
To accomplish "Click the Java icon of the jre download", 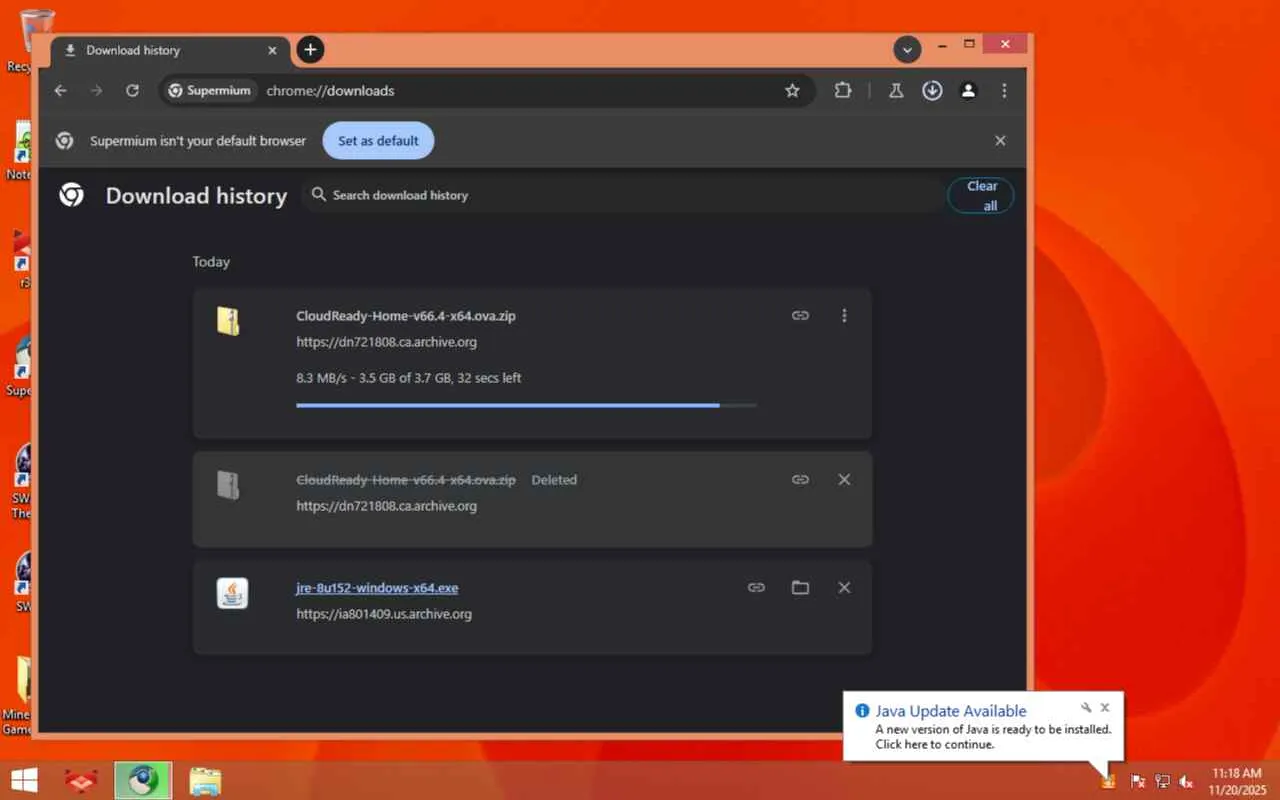I will [232, 593].
